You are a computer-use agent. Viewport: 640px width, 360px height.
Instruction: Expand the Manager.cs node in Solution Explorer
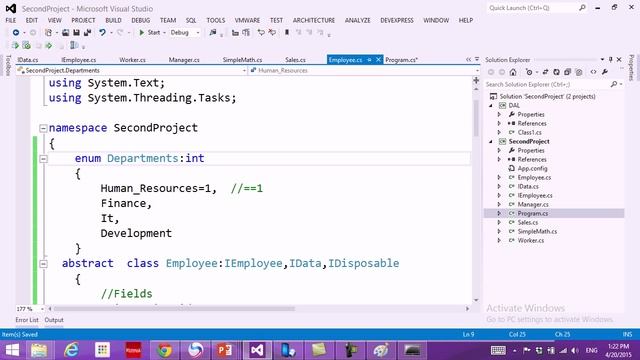click(x=499, y=204)
